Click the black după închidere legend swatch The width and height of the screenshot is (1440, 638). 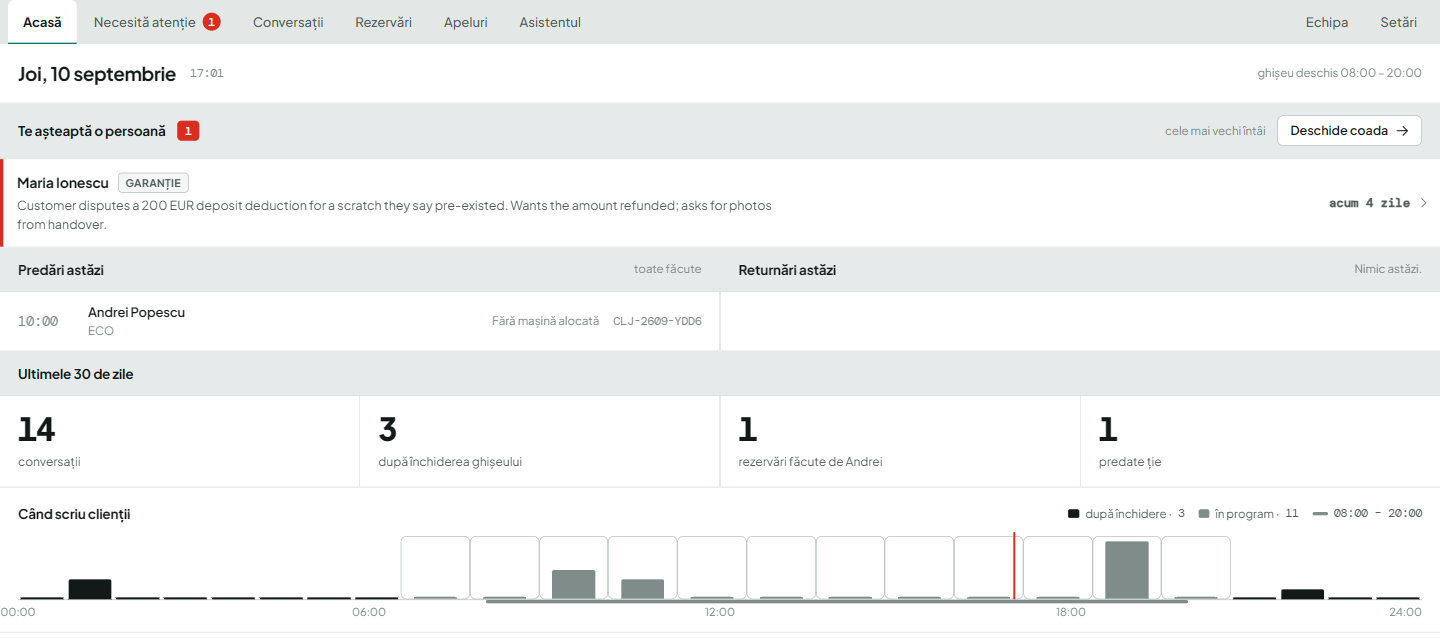pyautogui.click(x=1073, y=514)
